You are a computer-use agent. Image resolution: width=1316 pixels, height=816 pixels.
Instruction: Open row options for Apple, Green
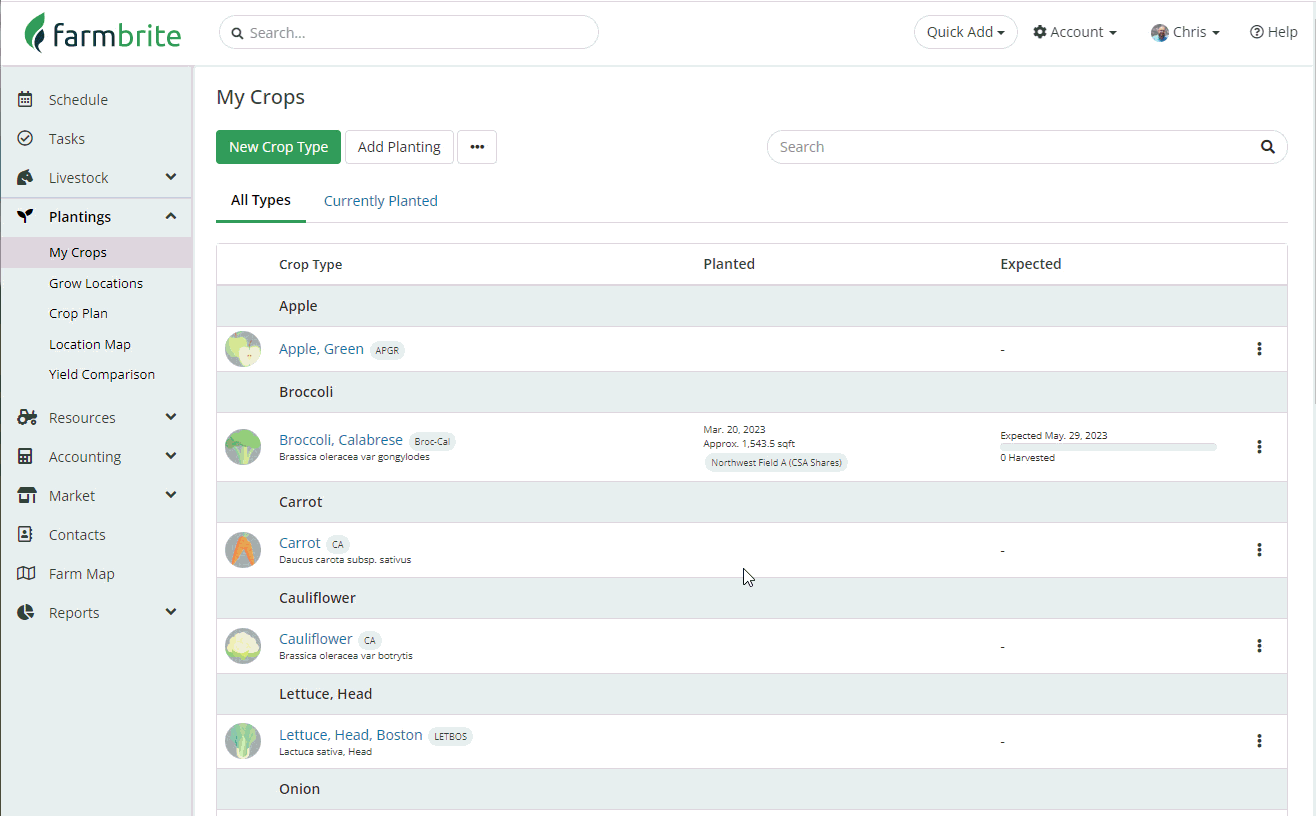[x=1259, y=349]
